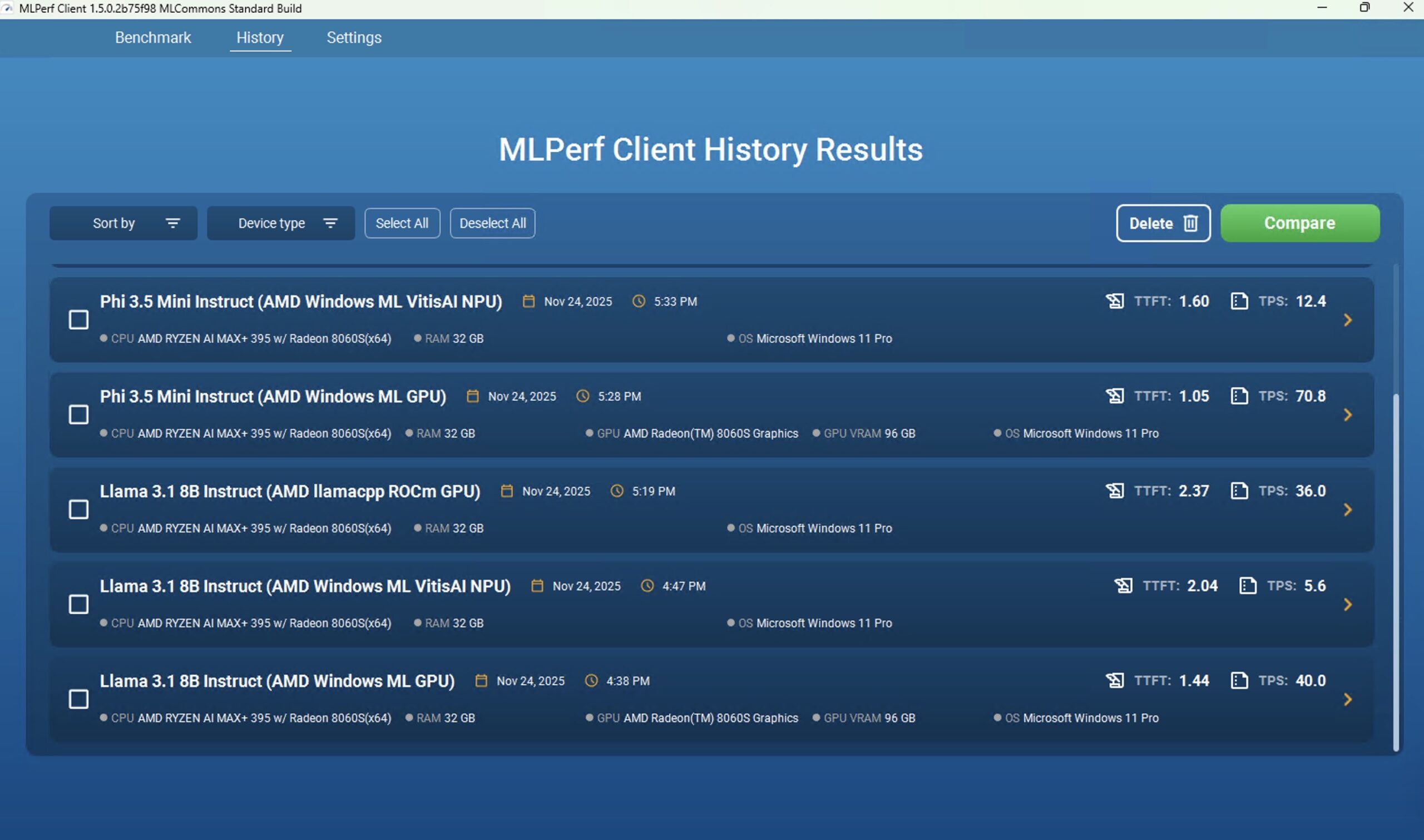Click the filter icon in Device type
This screenshot has height=840, width=1424.
(x=330, y=223)
